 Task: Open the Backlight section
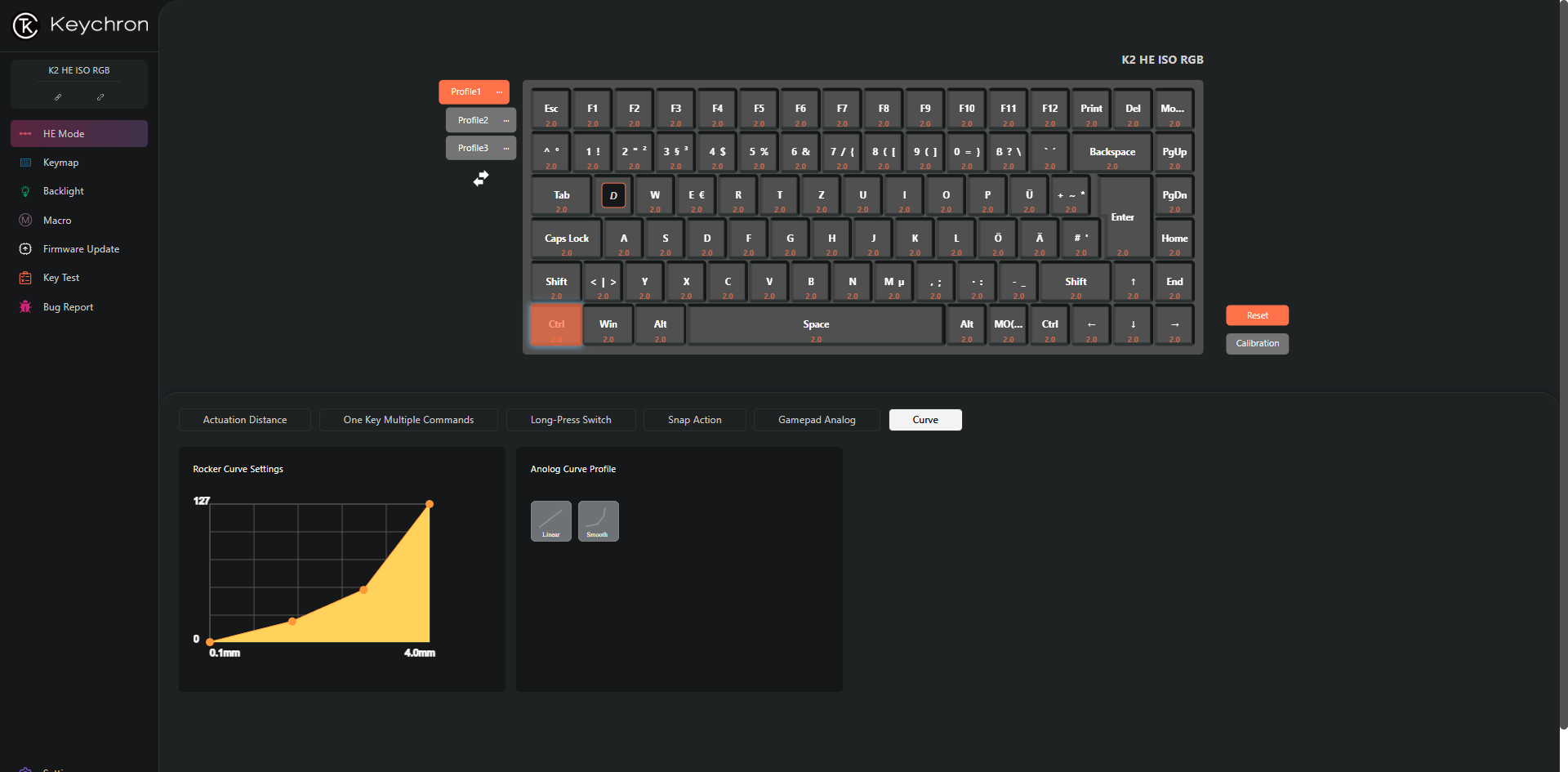[x=79, y=191]
